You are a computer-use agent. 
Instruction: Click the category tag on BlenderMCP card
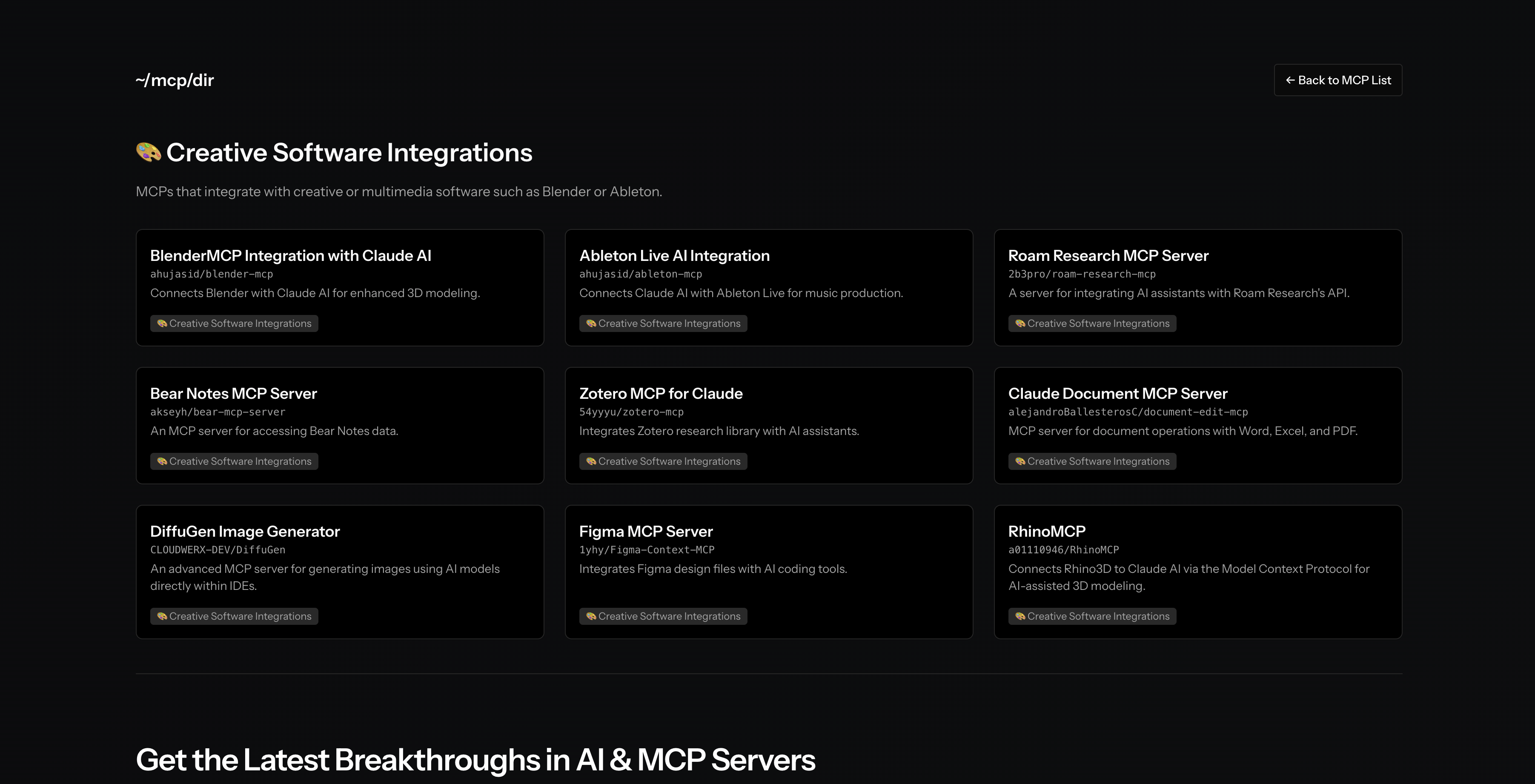(x=234, y=323)
